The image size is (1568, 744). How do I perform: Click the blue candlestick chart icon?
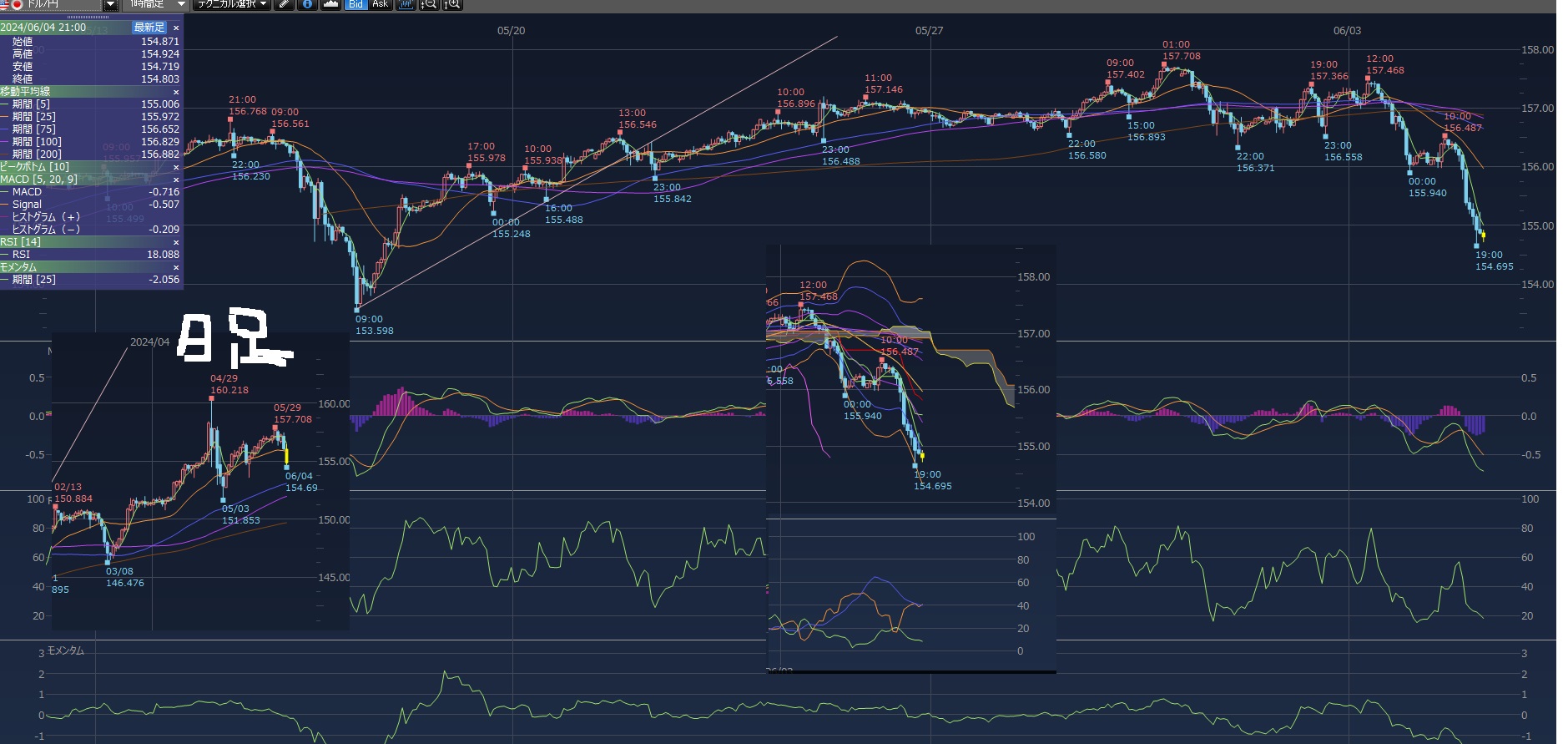(406, 4)
